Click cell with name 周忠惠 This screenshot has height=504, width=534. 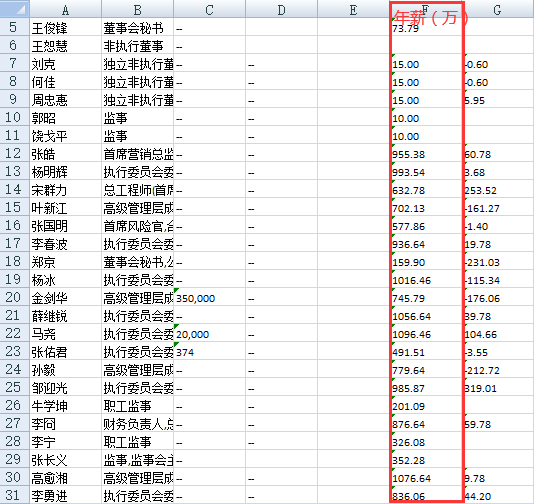tap(65, 99)
